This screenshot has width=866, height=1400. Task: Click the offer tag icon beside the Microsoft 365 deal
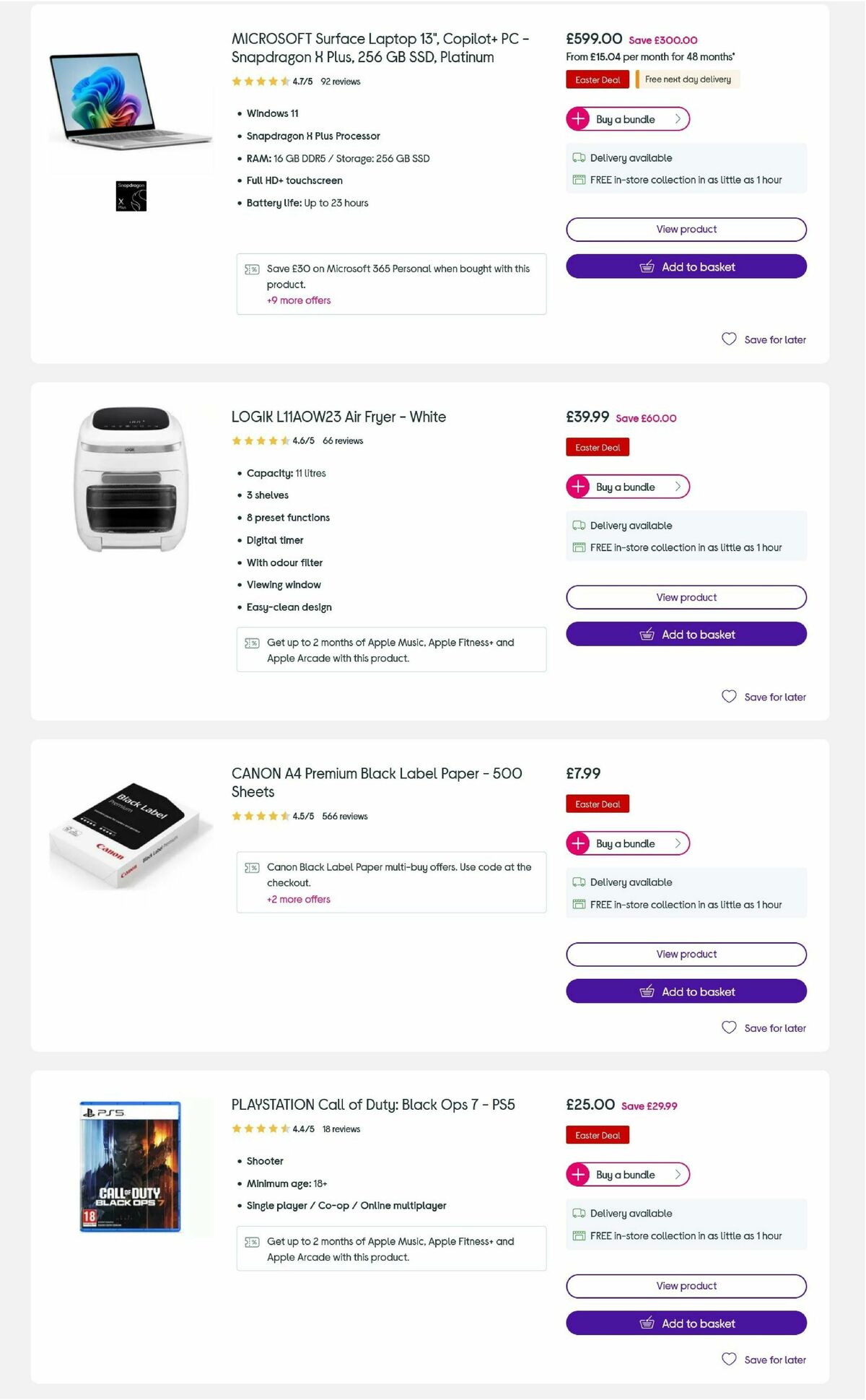click(x=251, y=269)
